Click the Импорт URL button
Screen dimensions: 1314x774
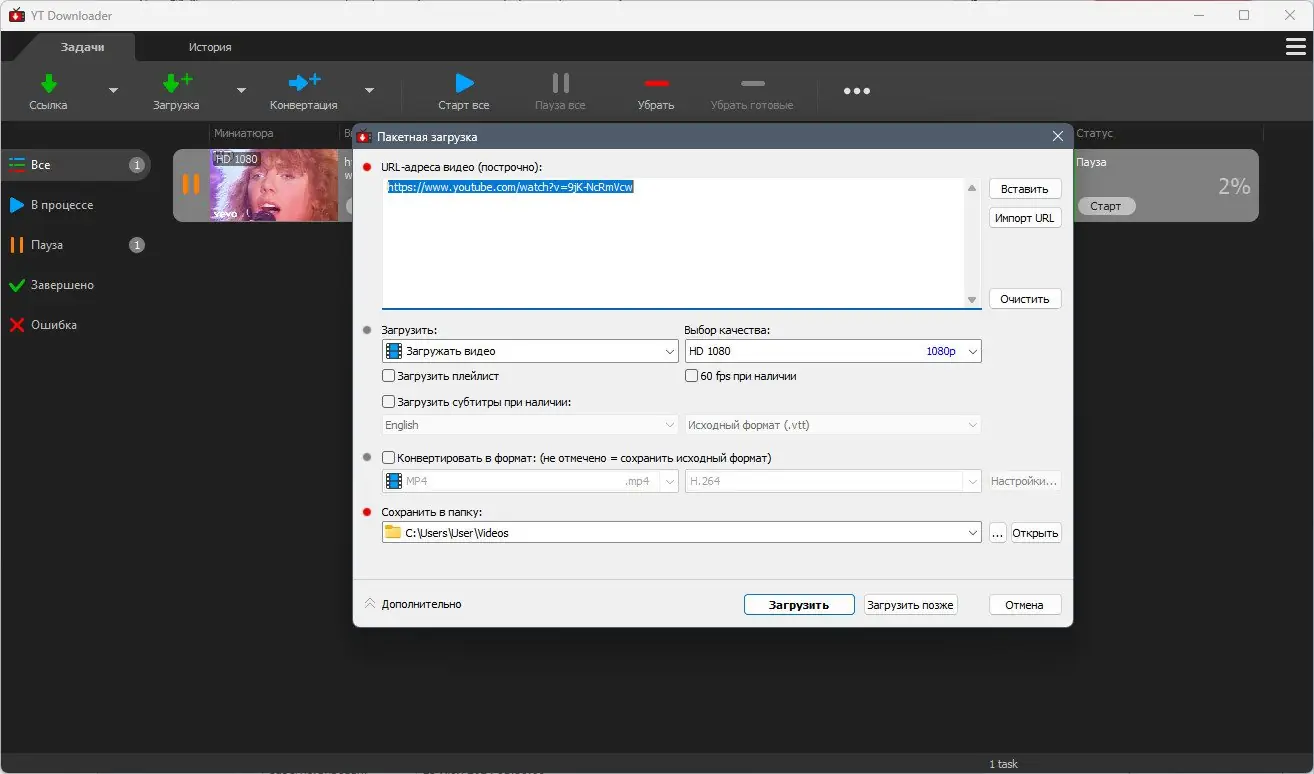tap(1025, 218)
